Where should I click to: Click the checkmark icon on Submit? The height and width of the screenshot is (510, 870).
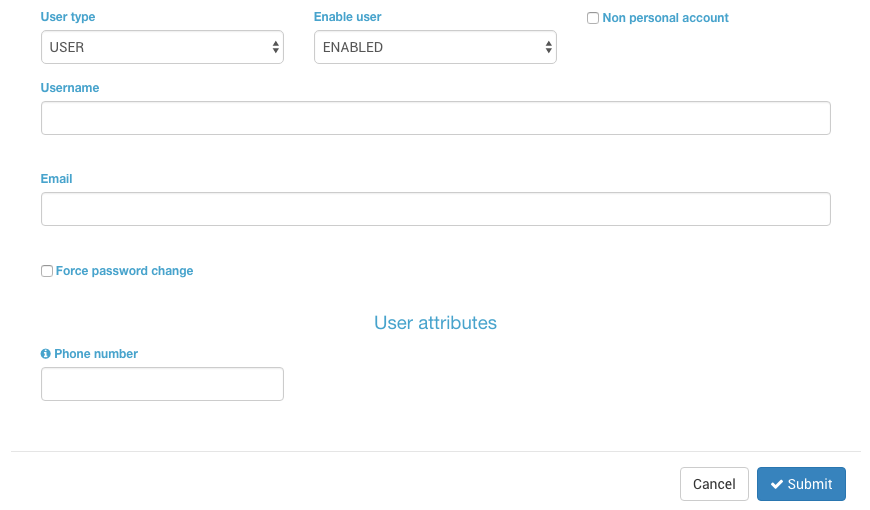(x=777, y=484)
